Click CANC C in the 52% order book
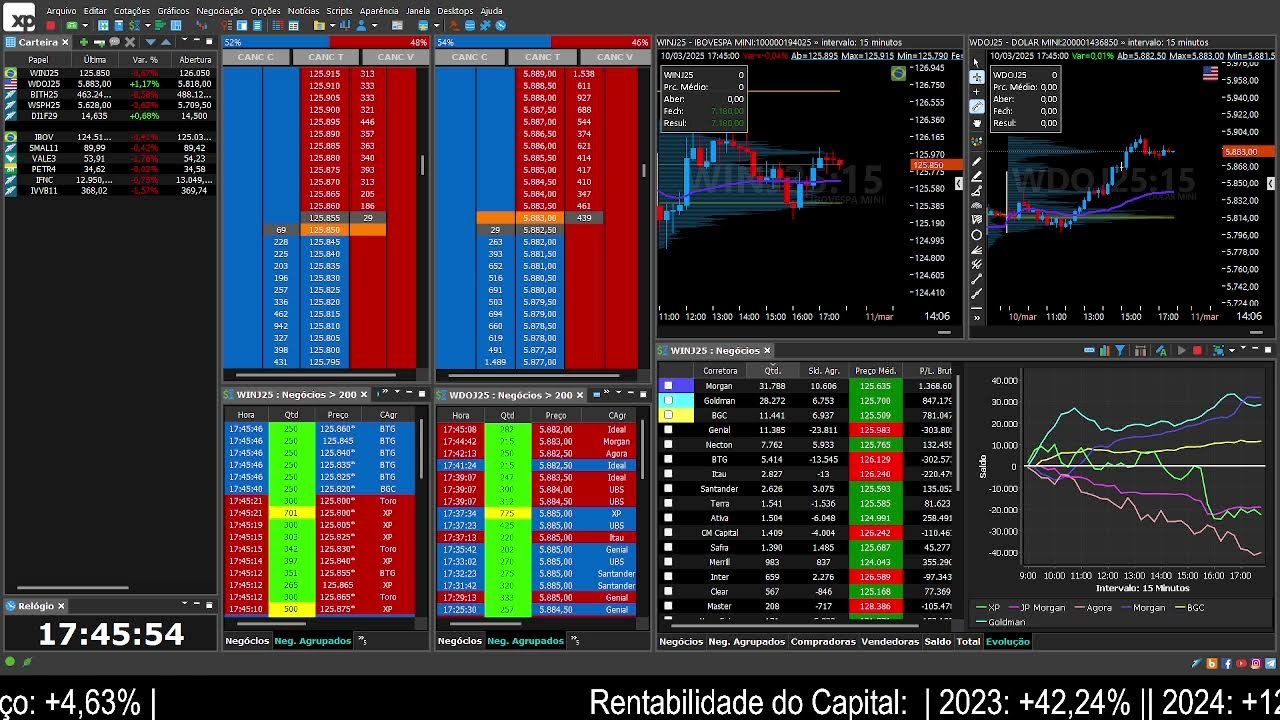This screenshot has height=720, width=1280. tap(255, 57)
